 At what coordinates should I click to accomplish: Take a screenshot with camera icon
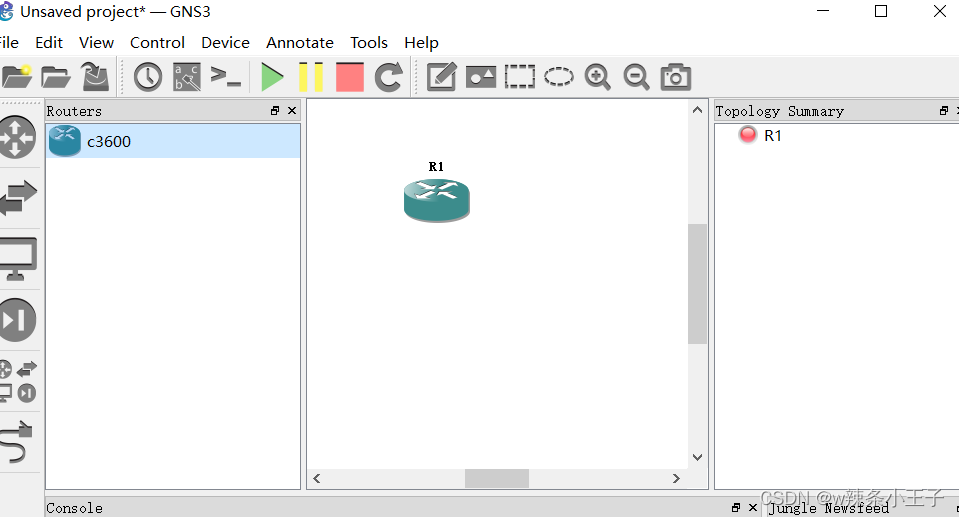(676, 77)
